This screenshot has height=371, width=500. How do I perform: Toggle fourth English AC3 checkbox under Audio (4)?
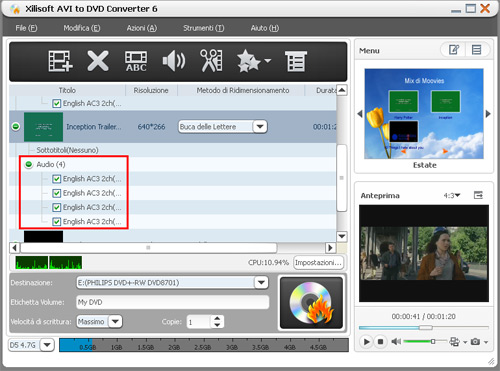pyautogui.click(x=56, y=222)
